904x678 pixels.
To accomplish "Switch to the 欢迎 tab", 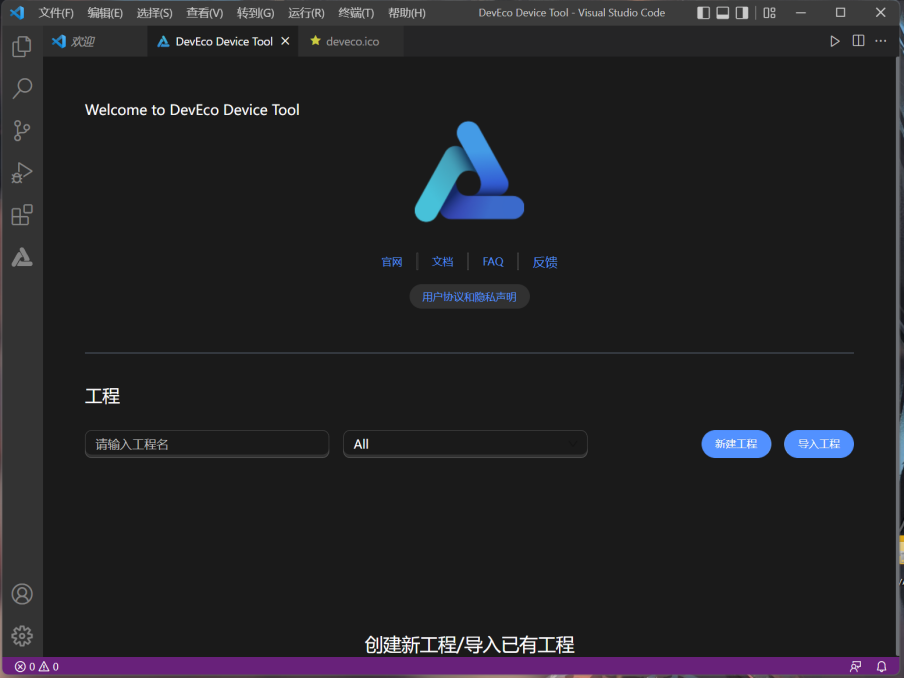I will 95,42.
